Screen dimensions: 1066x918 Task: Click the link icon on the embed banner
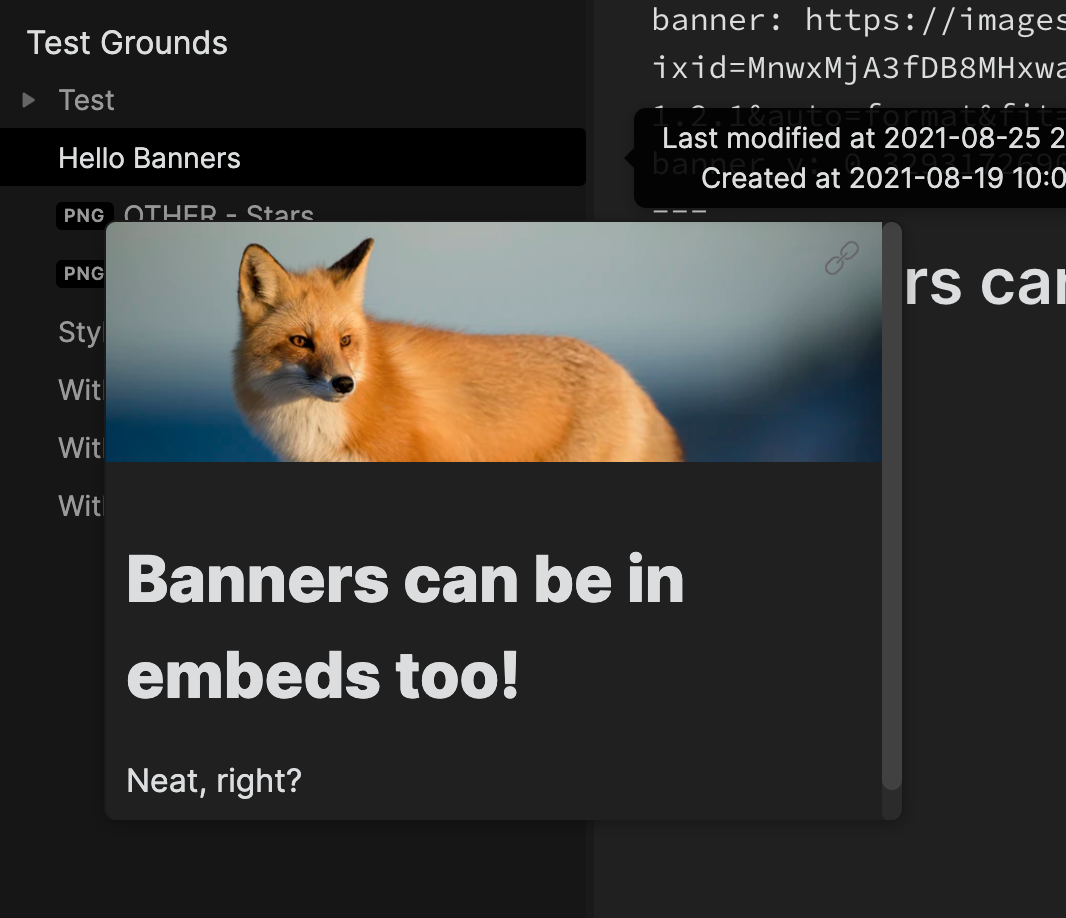842,258
